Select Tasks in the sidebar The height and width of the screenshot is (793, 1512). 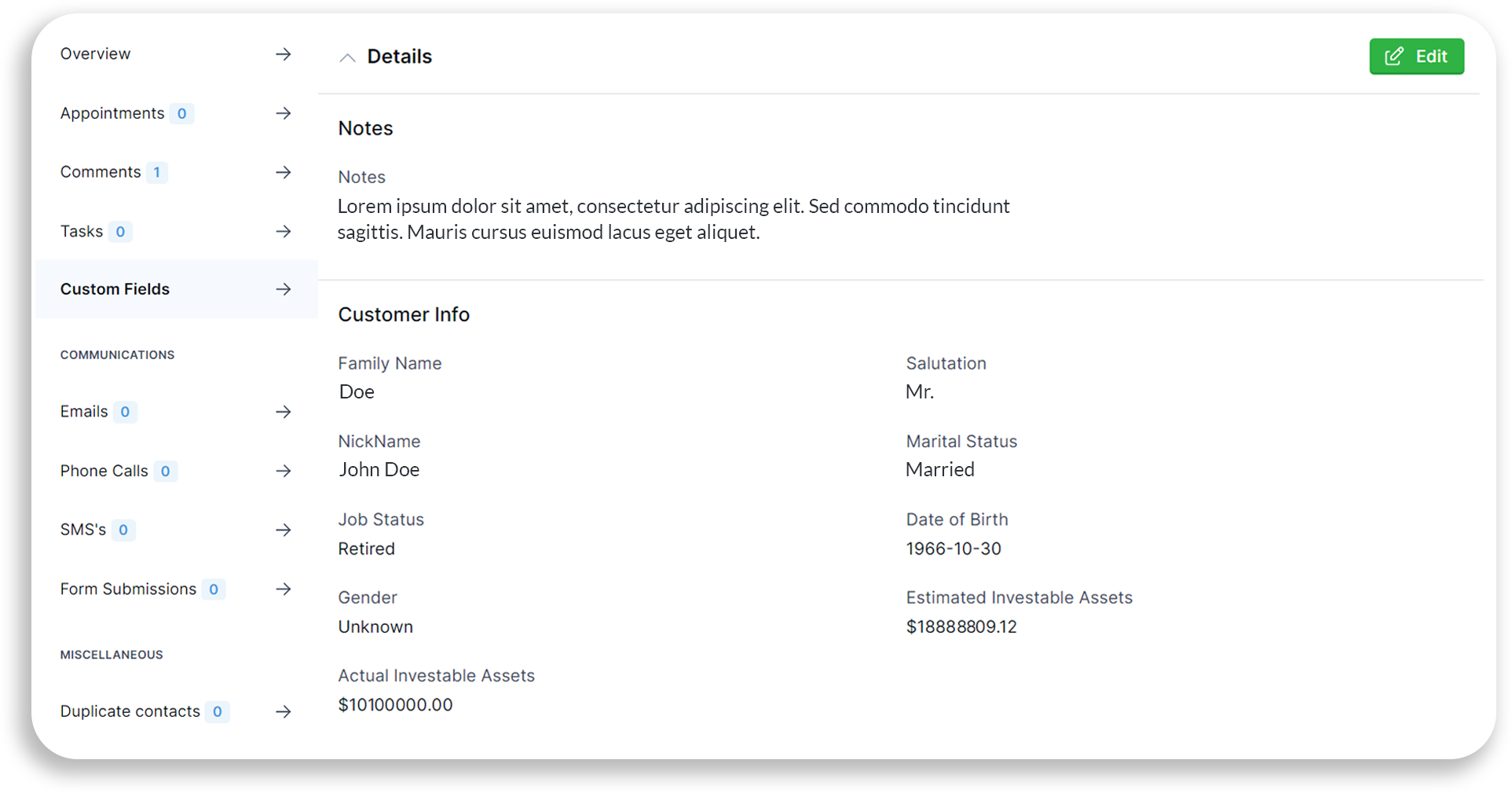click(x=177, y=232)
